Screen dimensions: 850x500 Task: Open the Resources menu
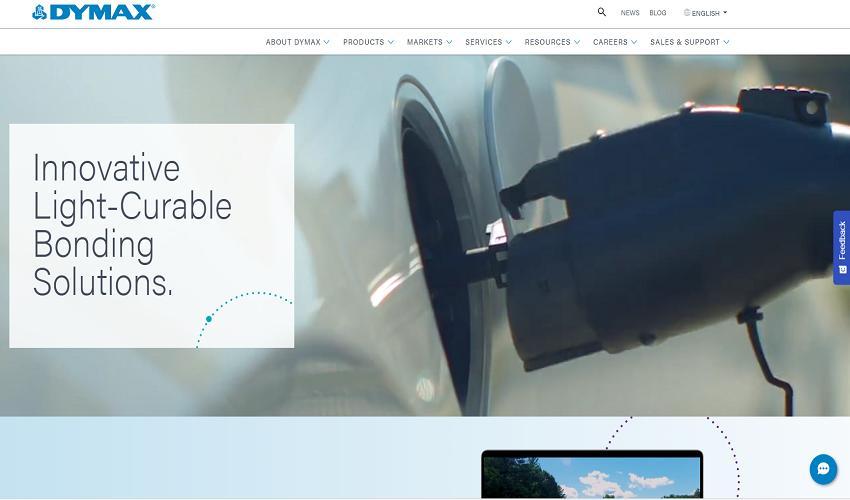(x=548, y=42)
